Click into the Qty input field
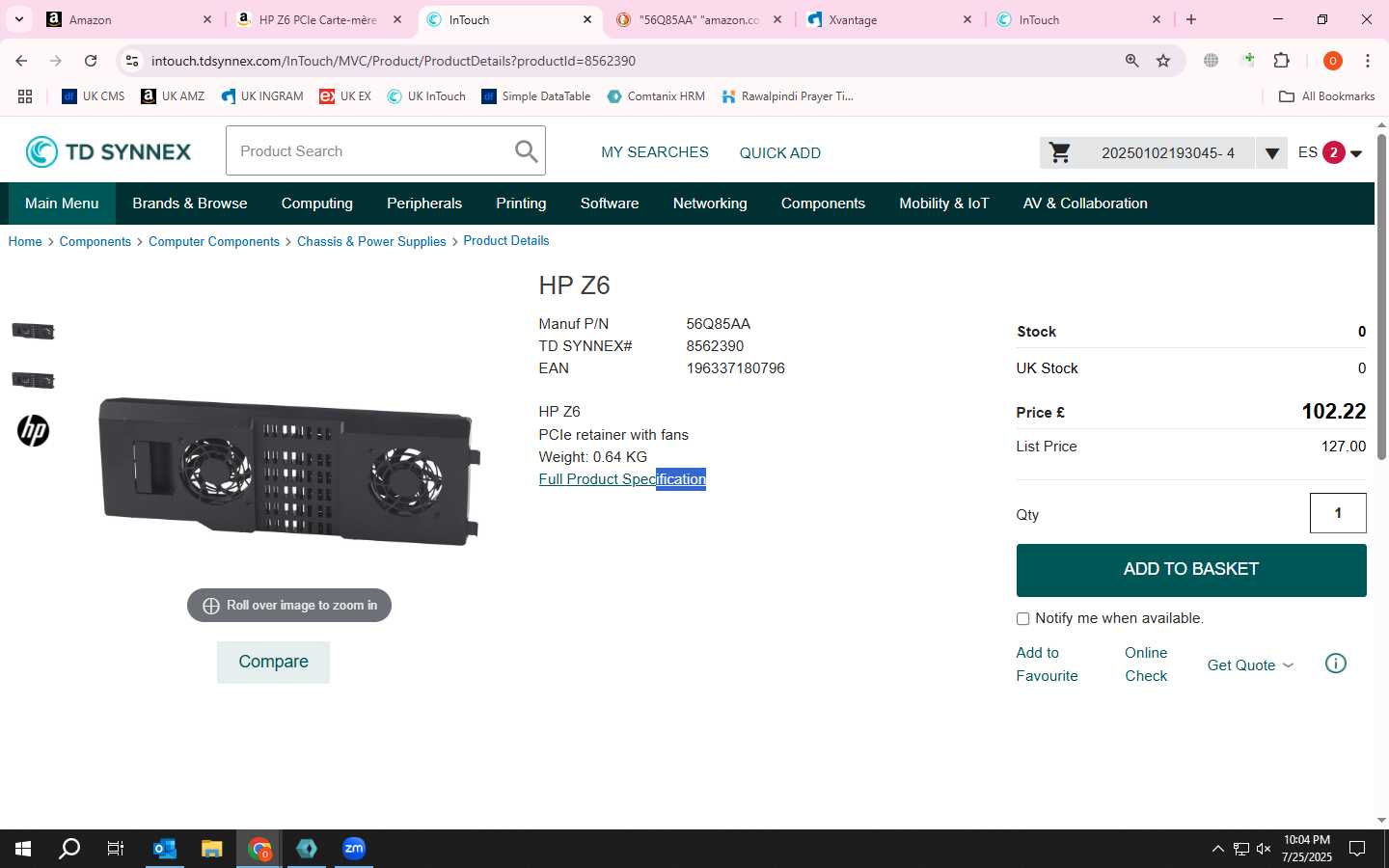1389x868 pixels. click(x=1338, y=513)
